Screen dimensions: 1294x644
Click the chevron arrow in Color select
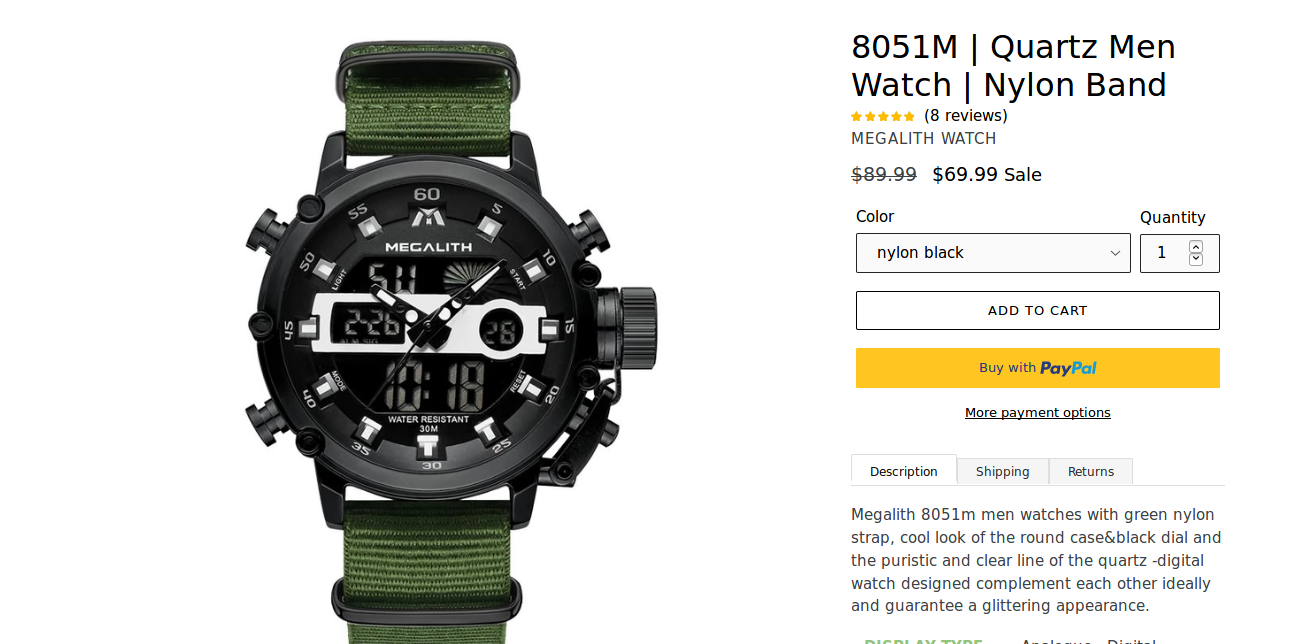(x=1115, y=253)
